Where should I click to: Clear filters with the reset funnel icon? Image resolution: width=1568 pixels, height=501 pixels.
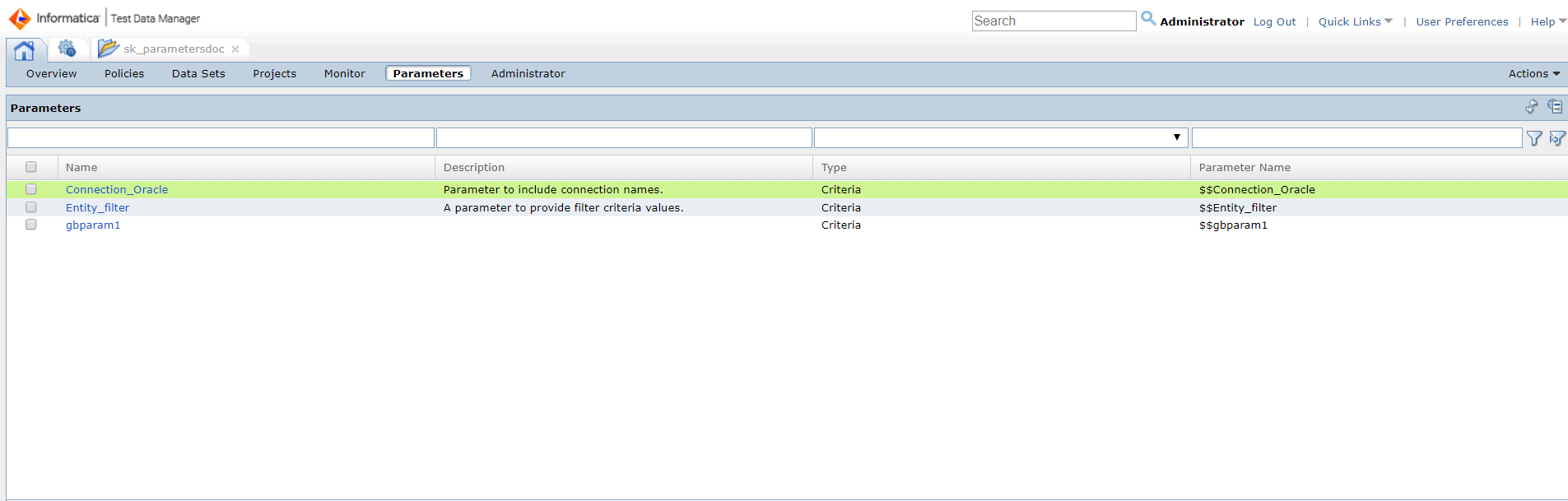coord(1557,138)
